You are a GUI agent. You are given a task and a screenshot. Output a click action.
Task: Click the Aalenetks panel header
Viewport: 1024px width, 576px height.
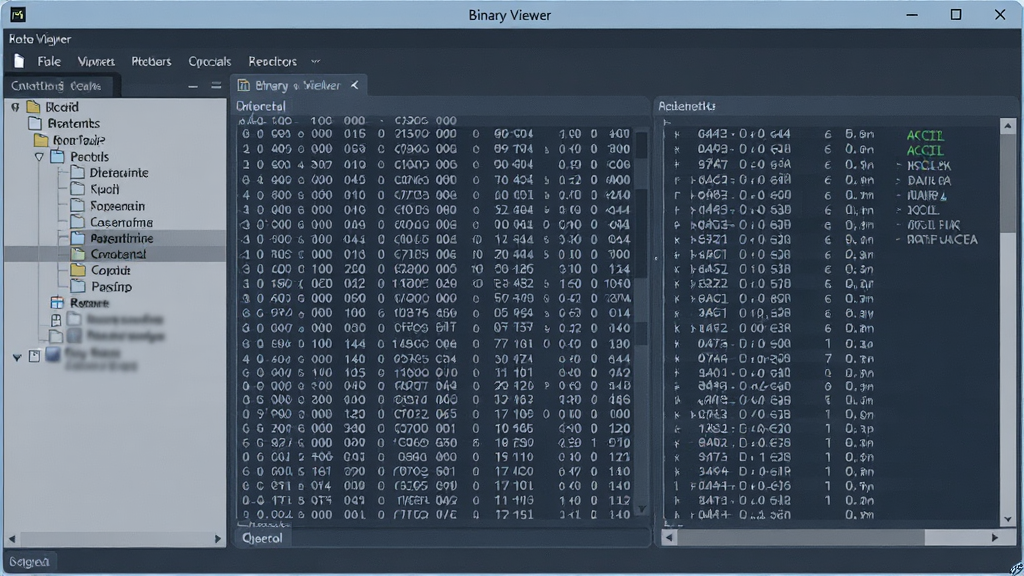pos(686,106)
